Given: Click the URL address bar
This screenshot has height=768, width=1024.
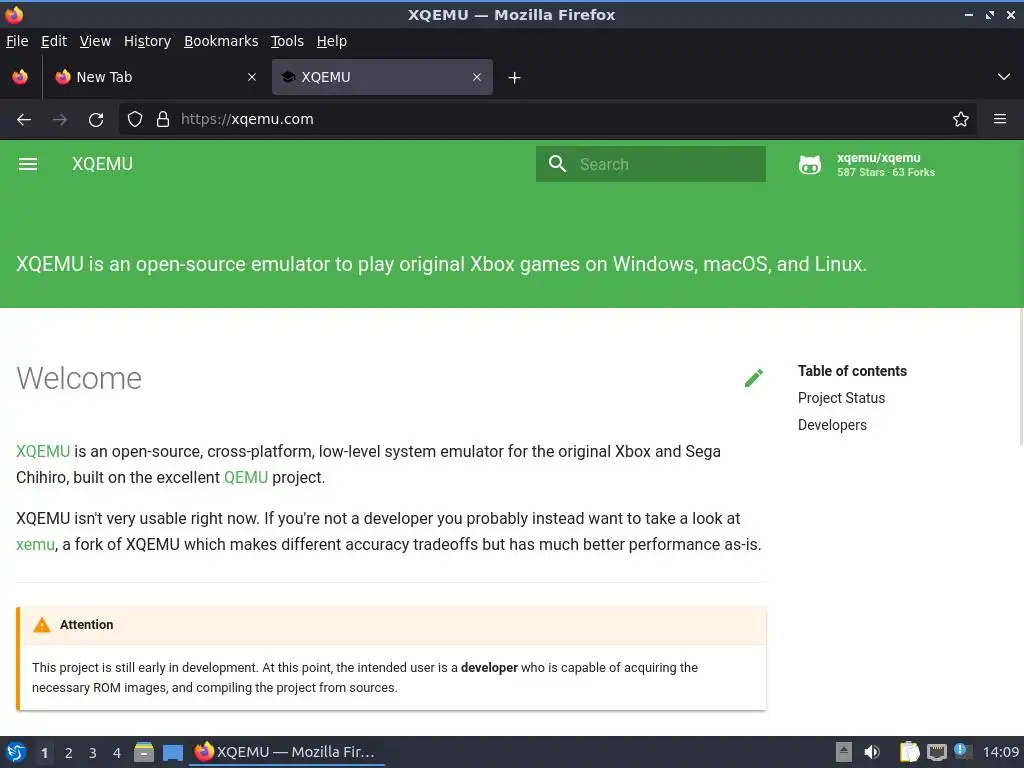Looking at the screenshot, I should [547, 119].
